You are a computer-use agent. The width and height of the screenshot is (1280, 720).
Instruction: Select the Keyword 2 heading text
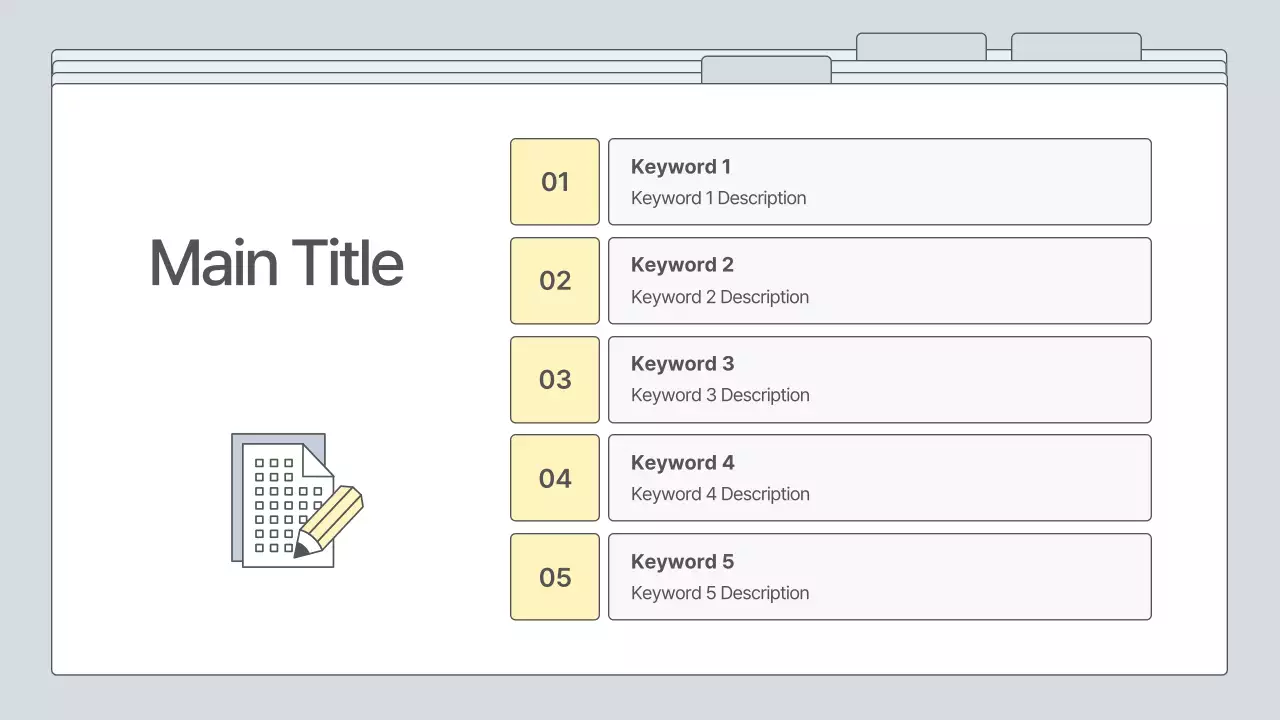(x=682, y=265)
